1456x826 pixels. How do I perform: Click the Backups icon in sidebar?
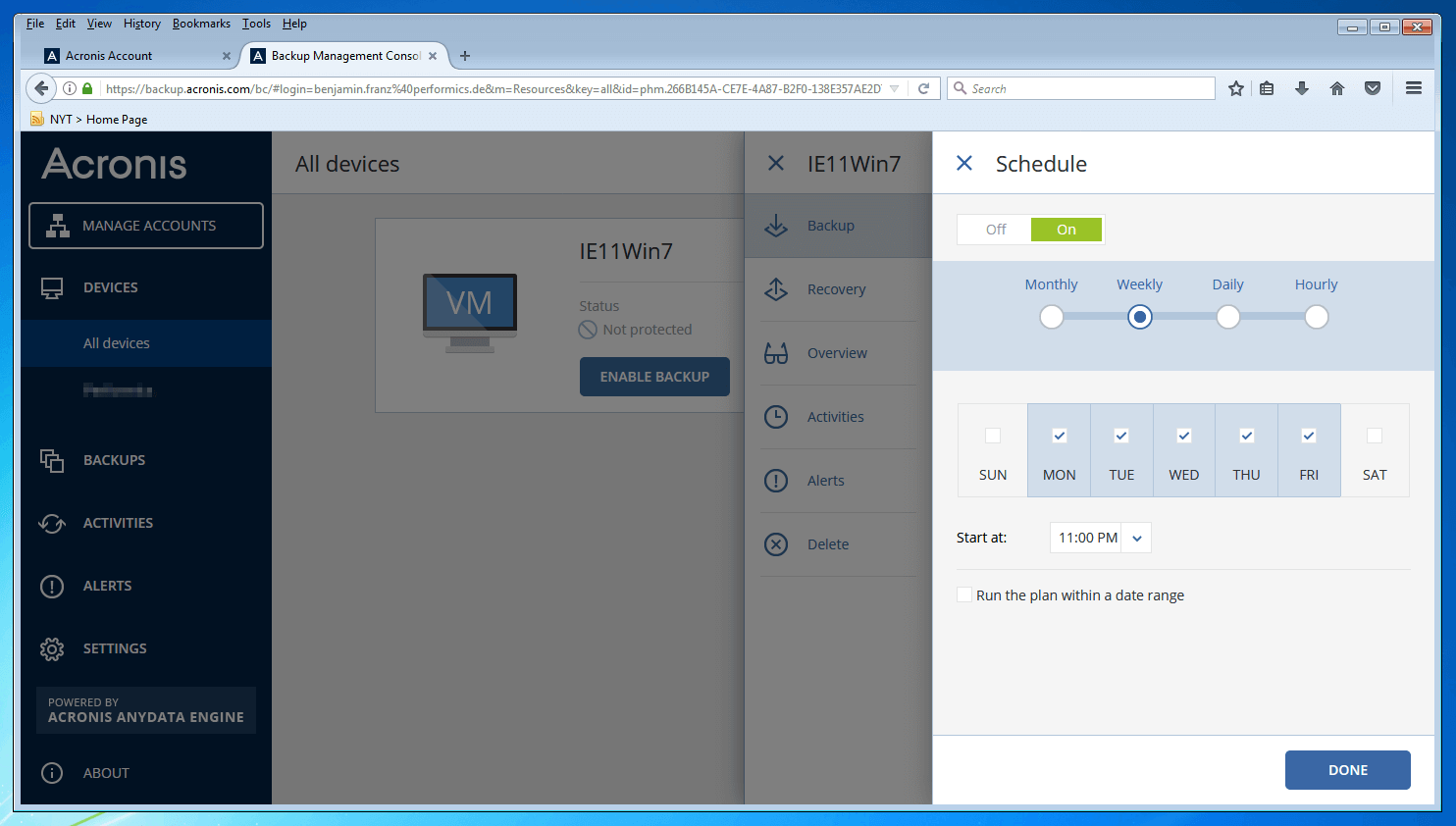point(52,460)
